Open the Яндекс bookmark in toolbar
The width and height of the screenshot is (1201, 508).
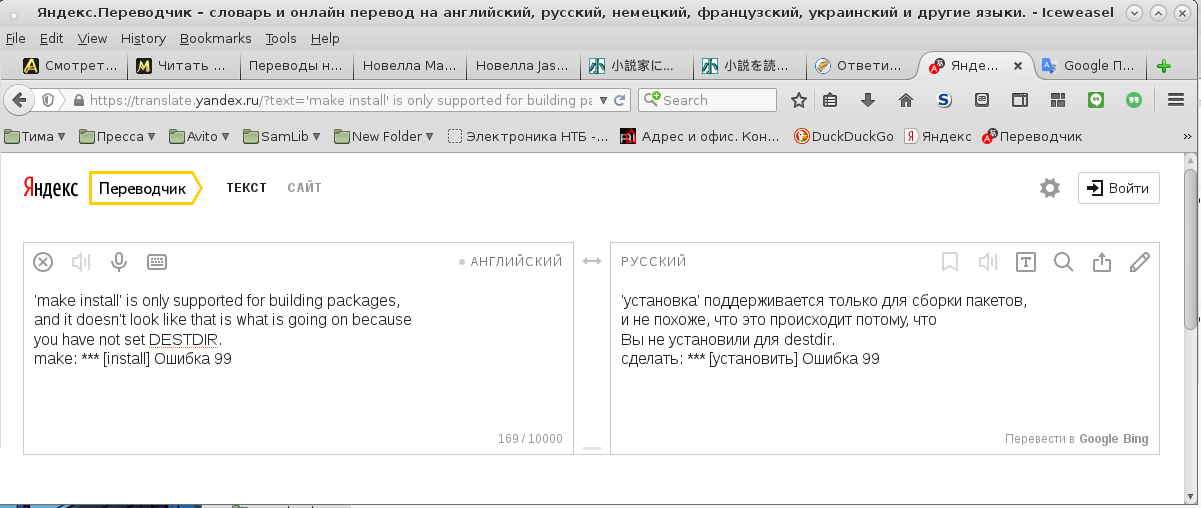[937, 136]
